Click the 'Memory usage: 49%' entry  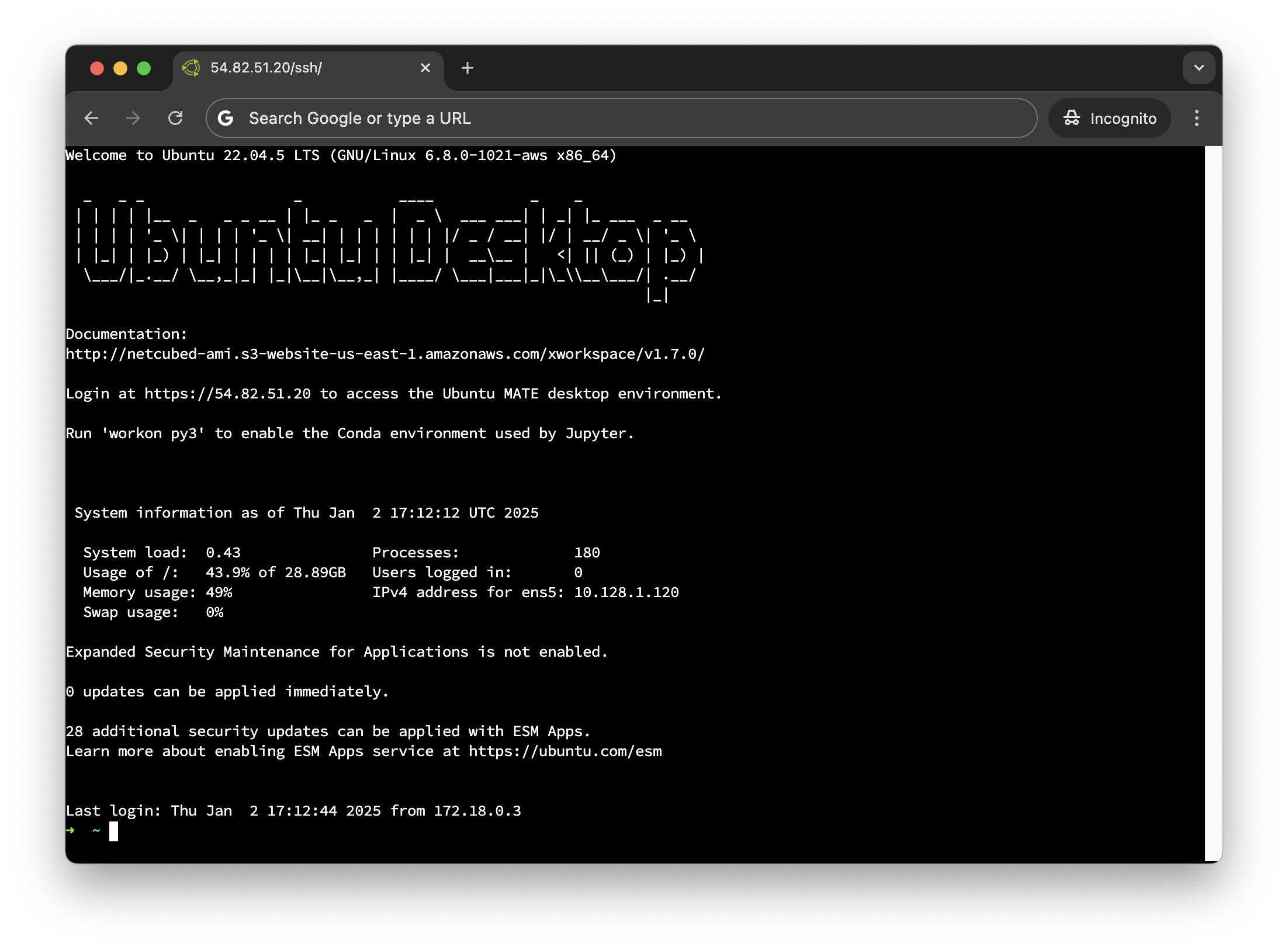pos(158,592)
